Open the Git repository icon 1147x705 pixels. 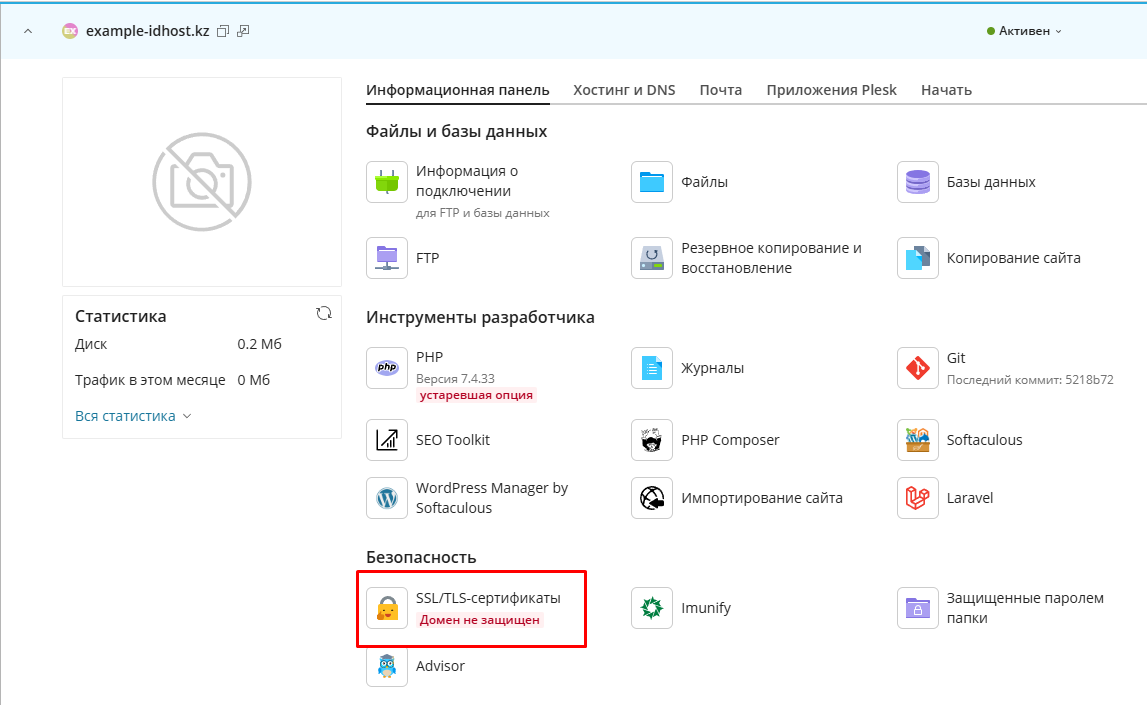click(918, 368)
